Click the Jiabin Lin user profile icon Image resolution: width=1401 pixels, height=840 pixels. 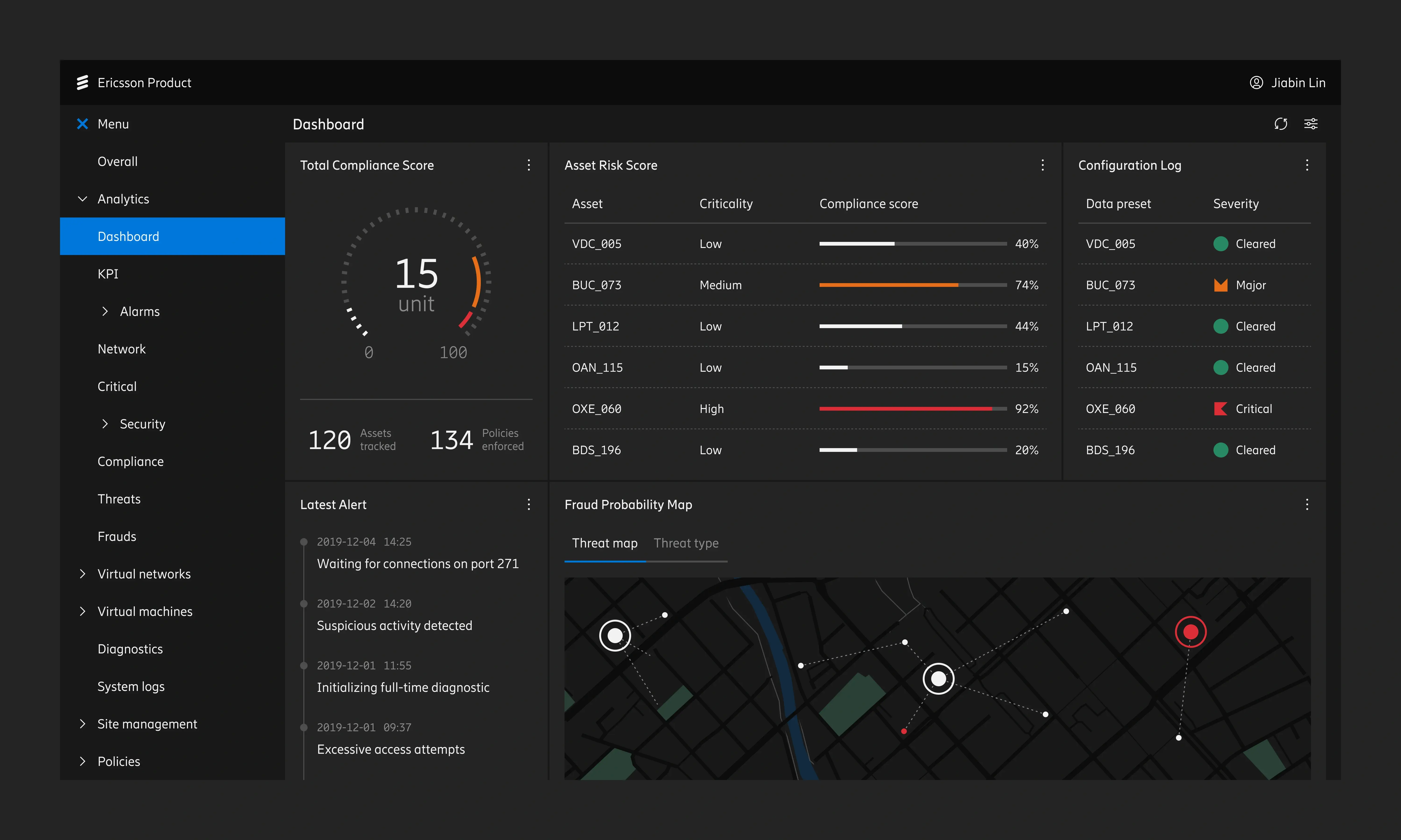1256,83
